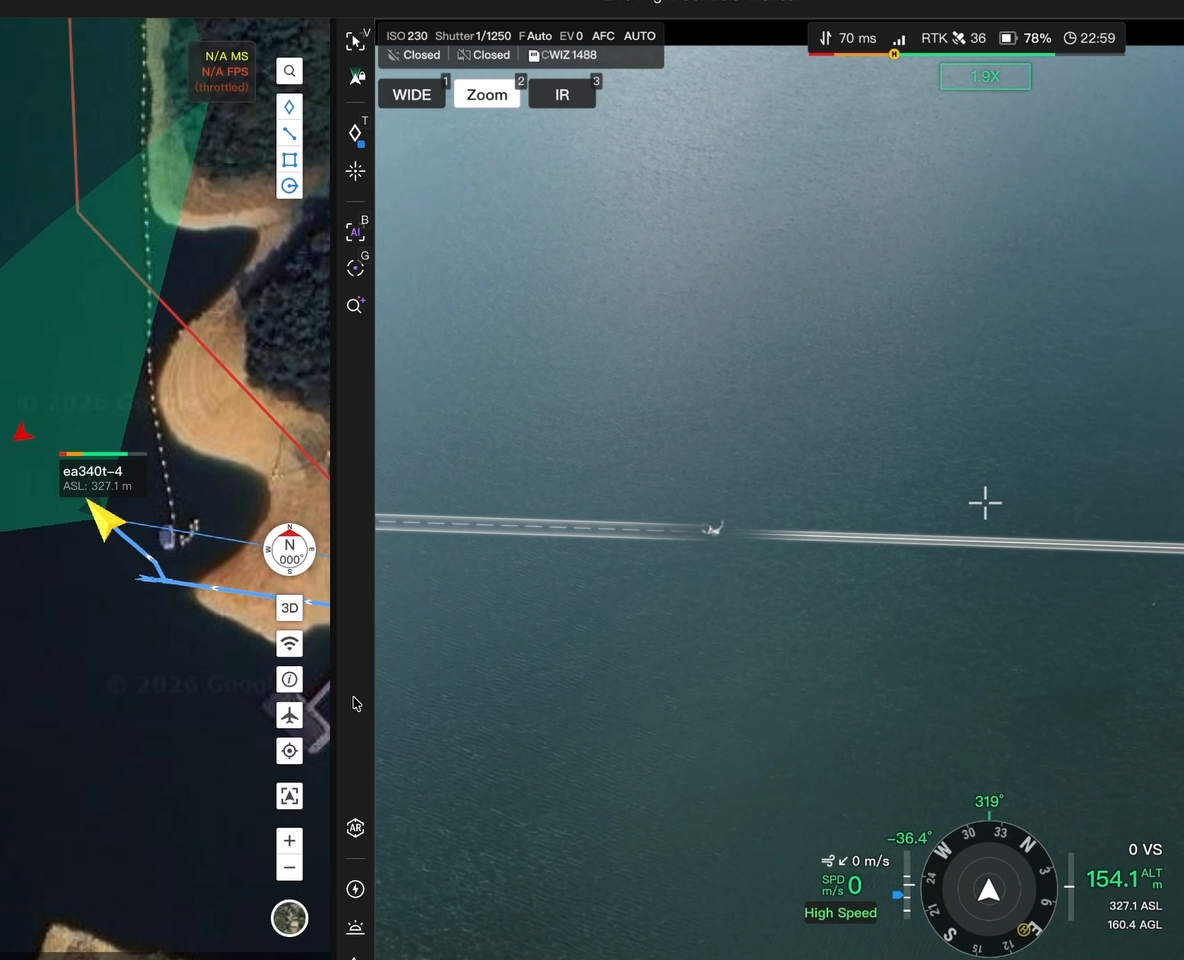Click the AUTO exposure mode label
Image resolution: width=1184 pixels, height=960 pixels.
pyautogui.click(x=640, y=36)
